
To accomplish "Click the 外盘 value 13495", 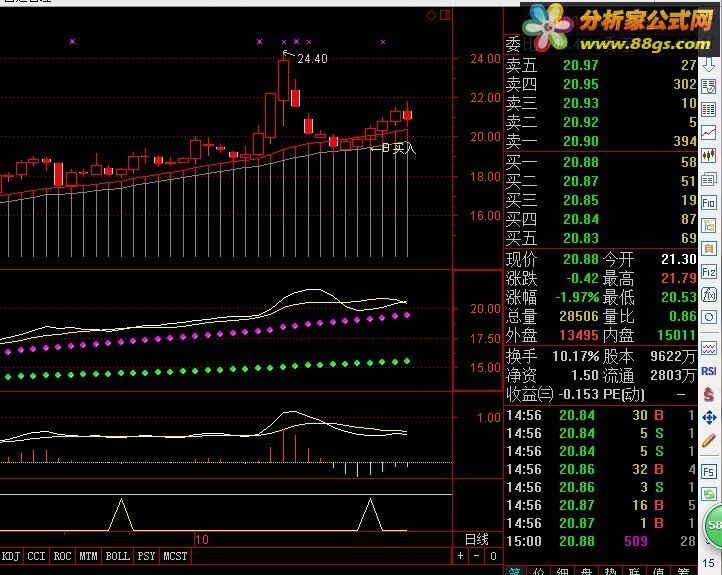I will (579, 335).
